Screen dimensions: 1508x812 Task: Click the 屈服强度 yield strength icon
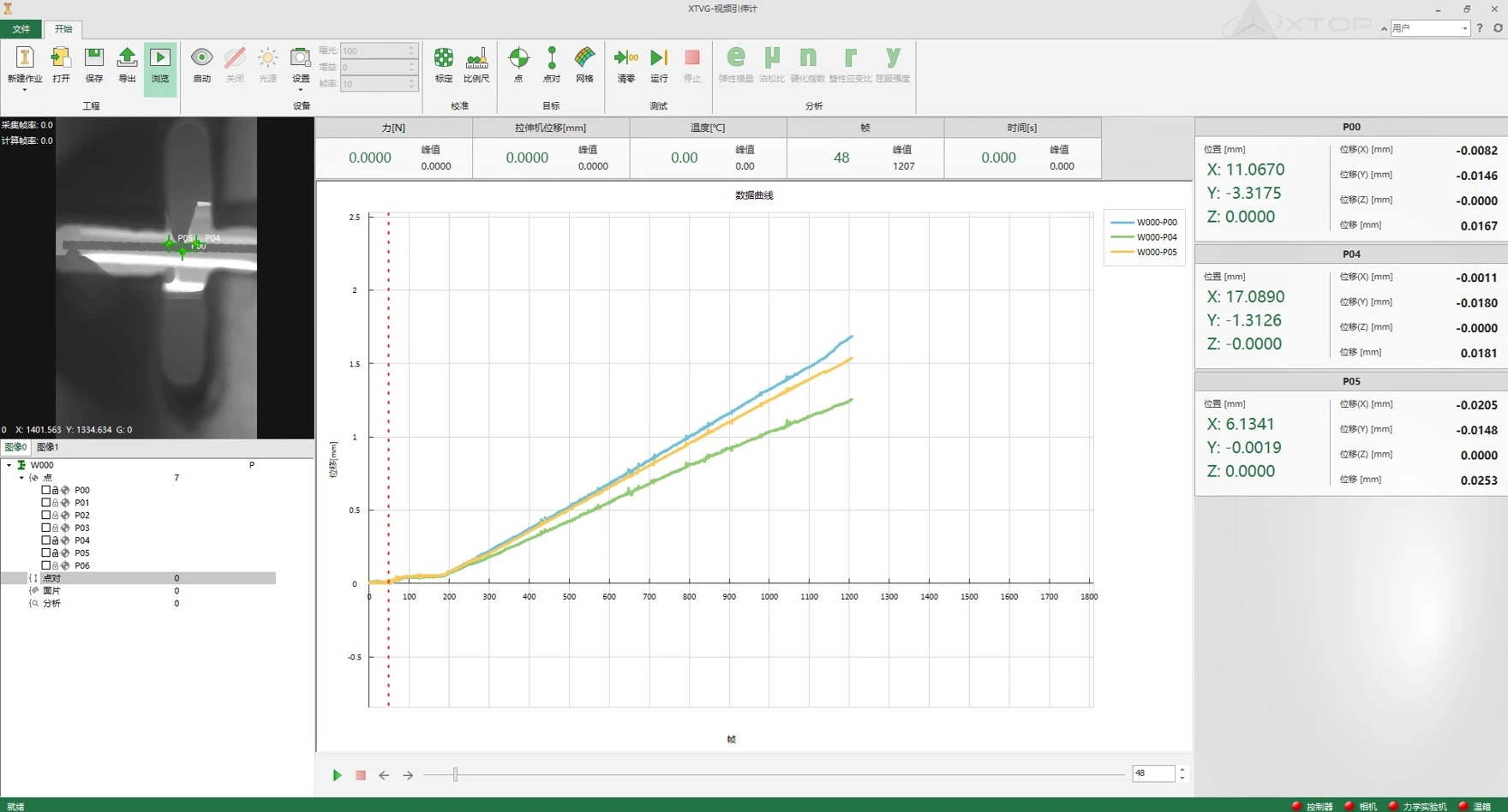pos(893,57)
